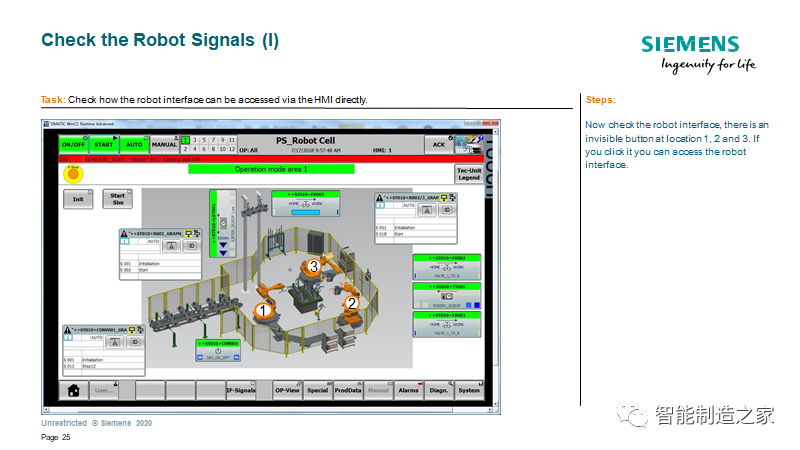
Task: Select area number 2 in number grid
Action: pyautogui.click(x=186, y=149)
